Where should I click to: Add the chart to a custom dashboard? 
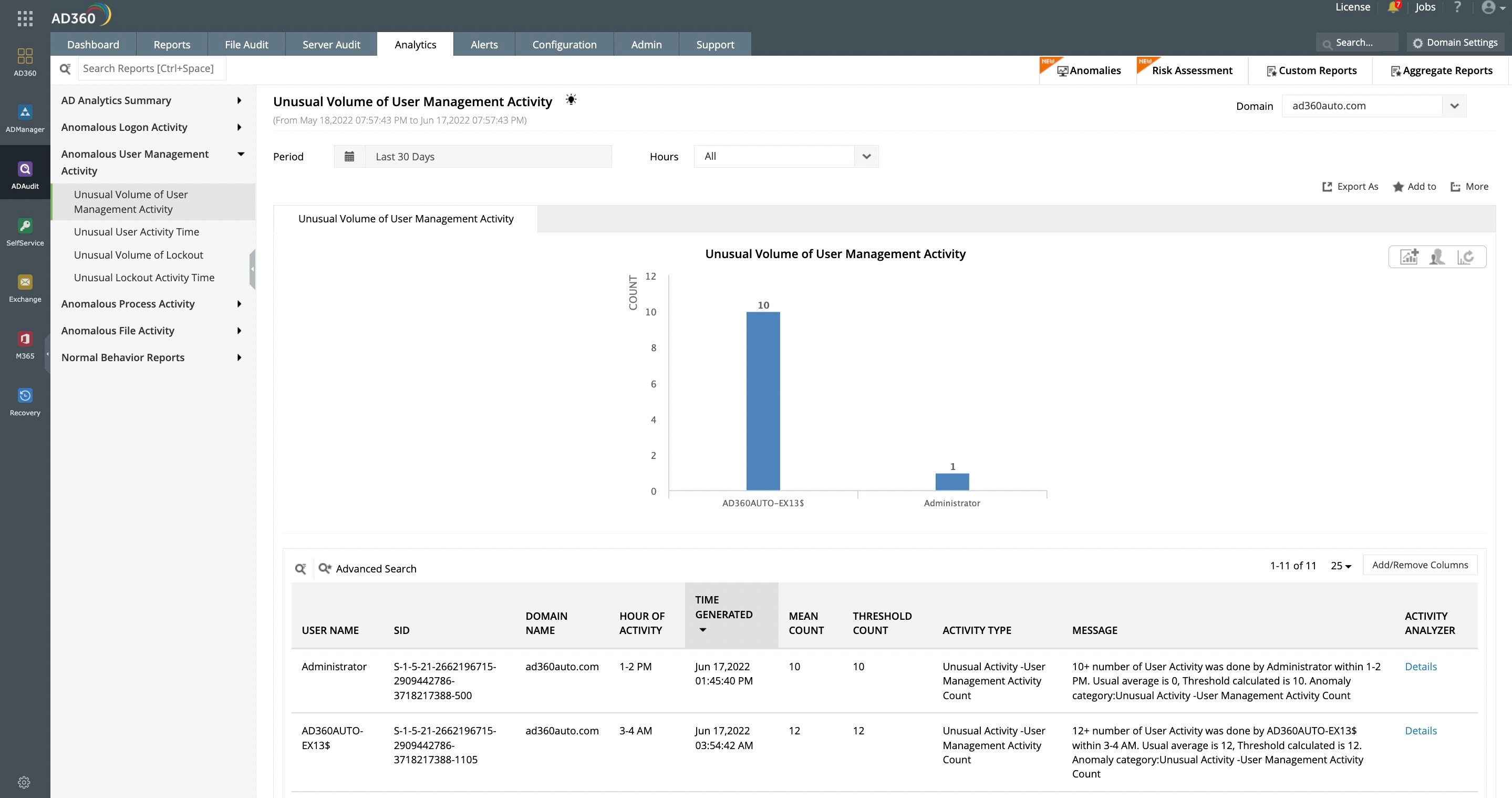click(1408, 257)
